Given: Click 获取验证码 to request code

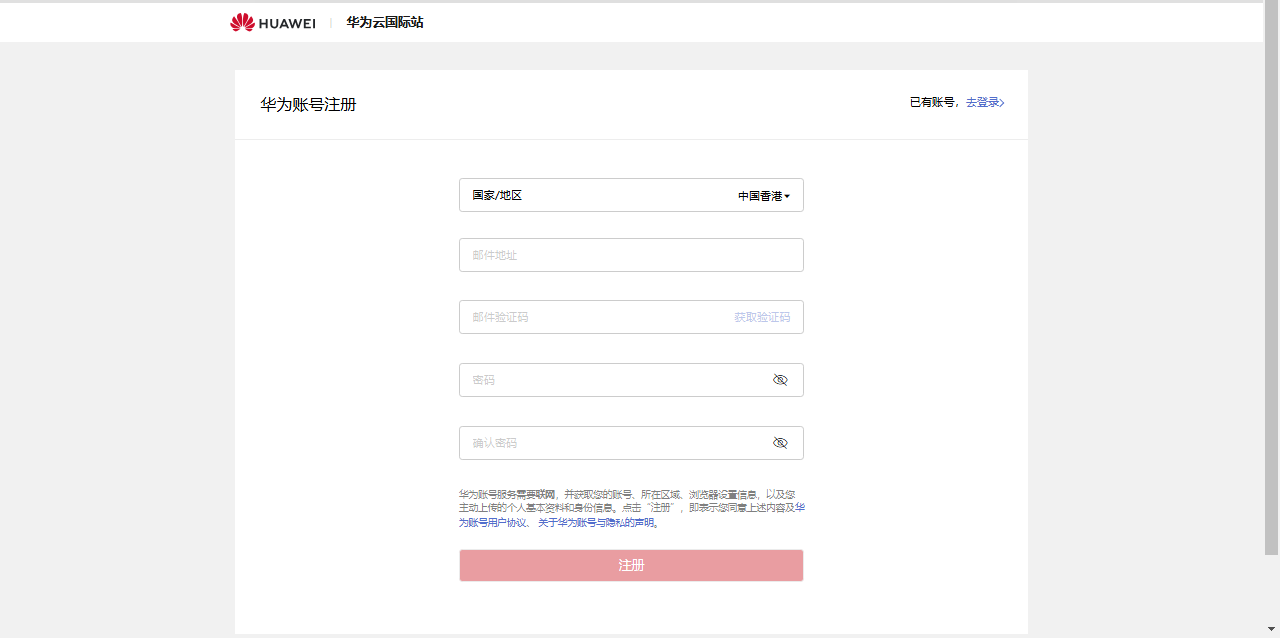Looking at the screenshot, I should [x=762, y=317].
